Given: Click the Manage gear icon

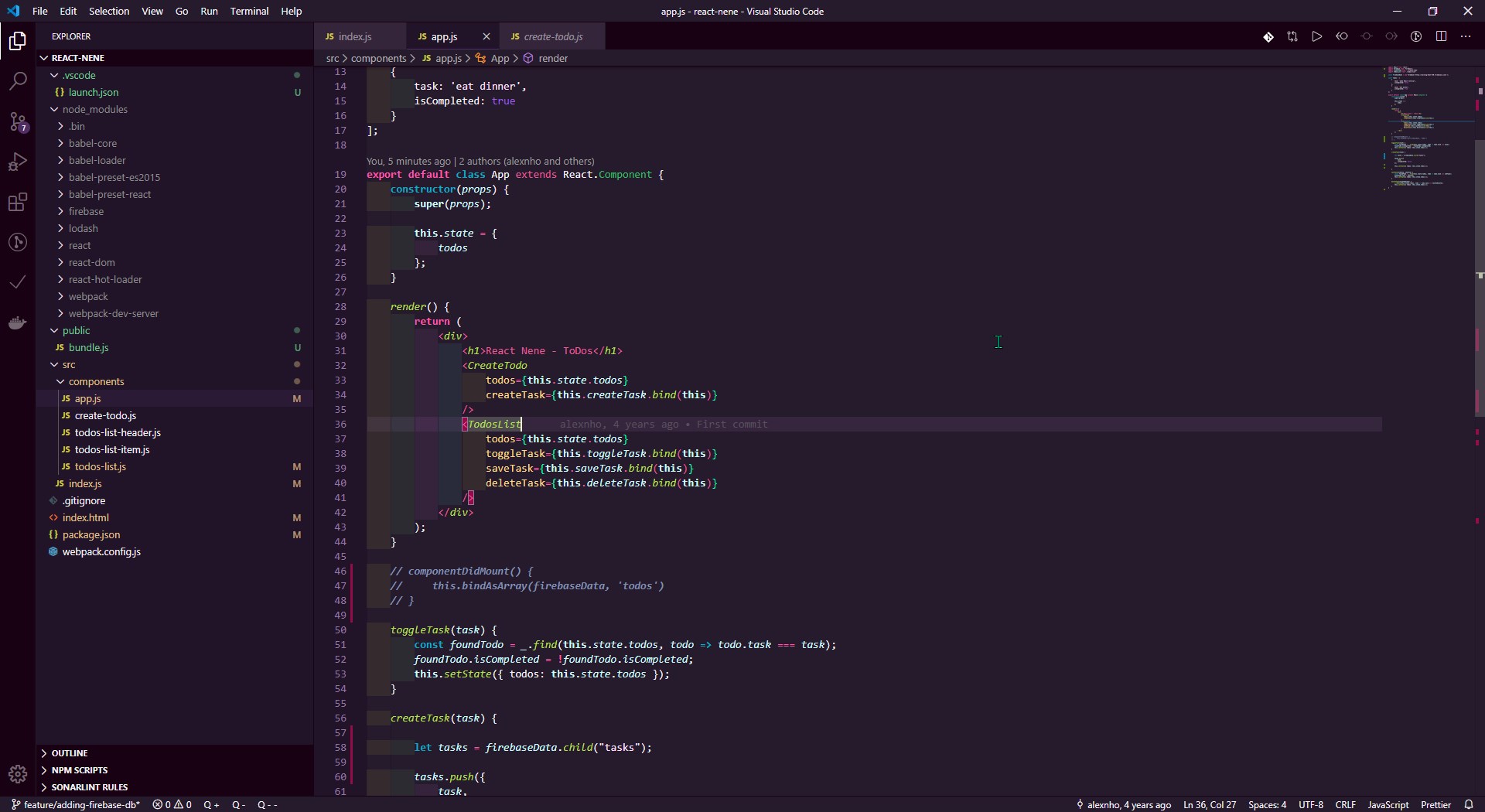Looking at the screenshot, I should [x=18, y=774].
